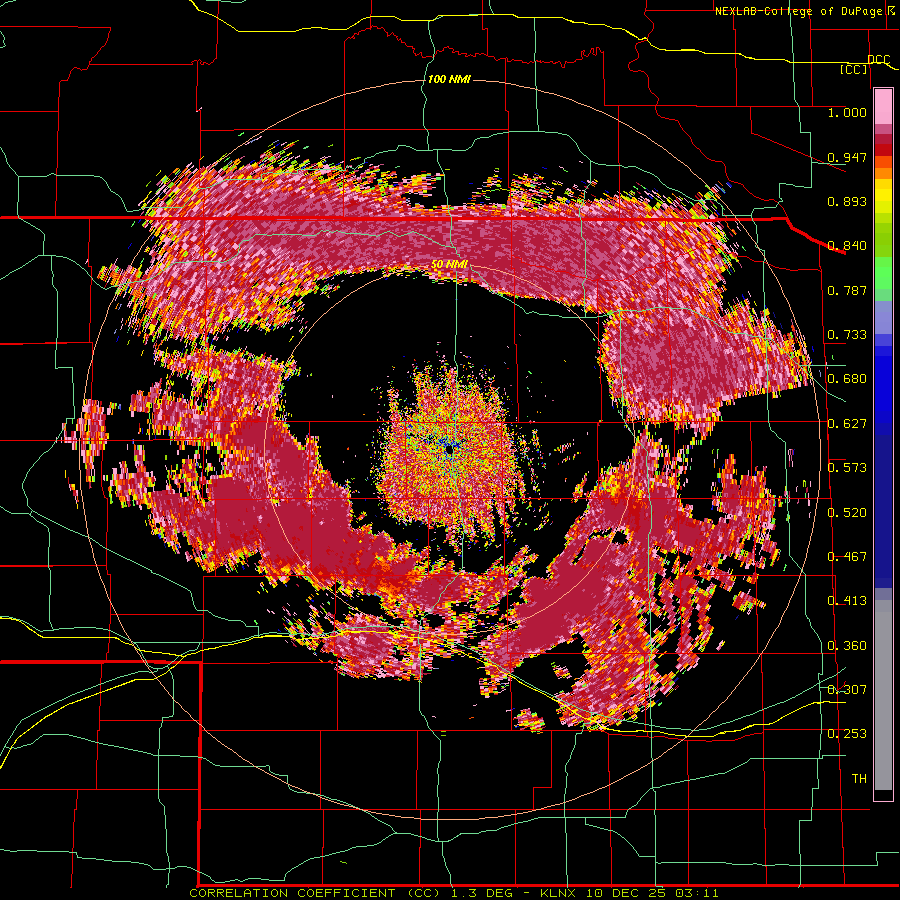Screen dimensions: 900x900
Task: Click the 0.680 legend value
Action: 847,379
